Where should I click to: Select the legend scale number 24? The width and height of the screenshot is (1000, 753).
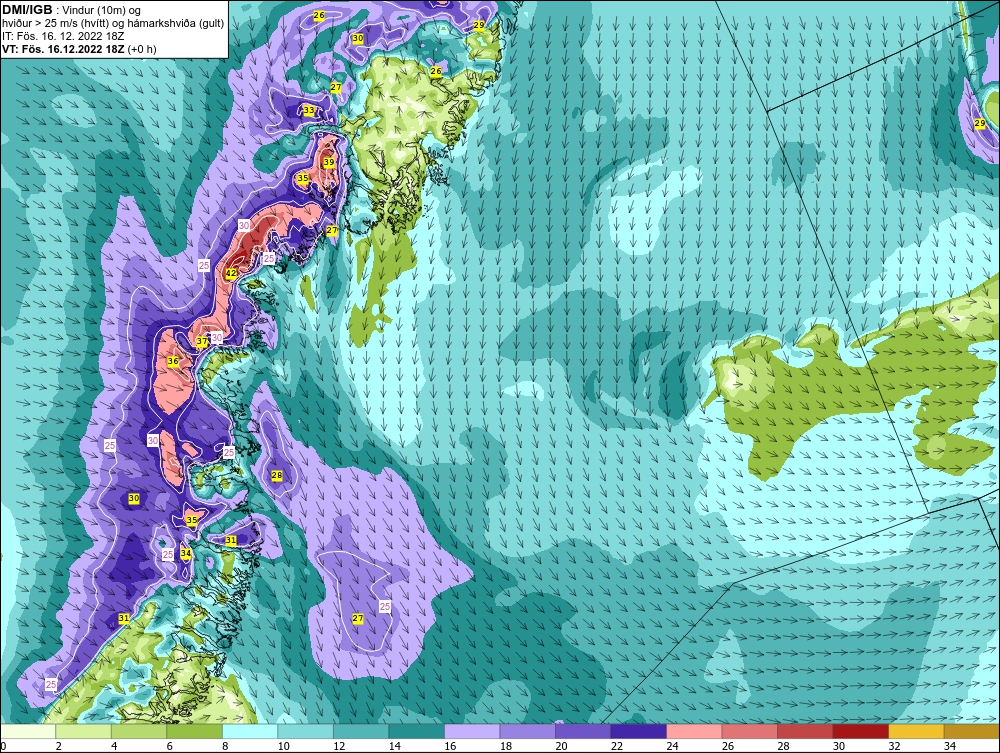coord(672,746)
